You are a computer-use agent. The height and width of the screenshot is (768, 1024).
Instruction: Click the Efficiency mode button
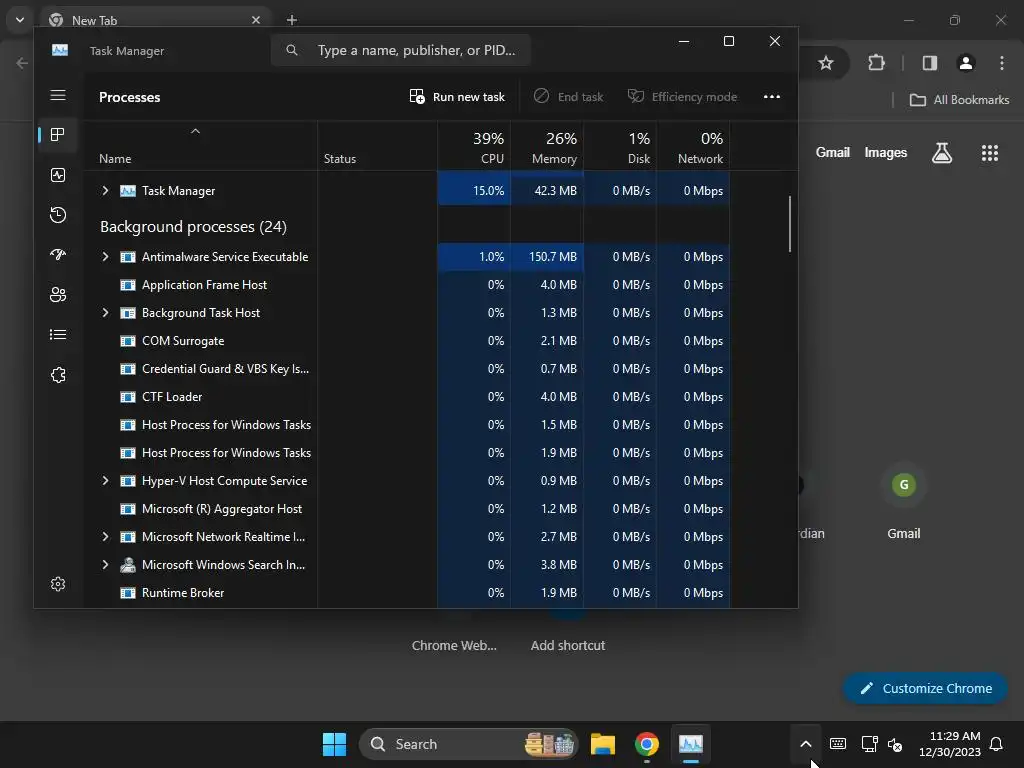click(682, 97)
